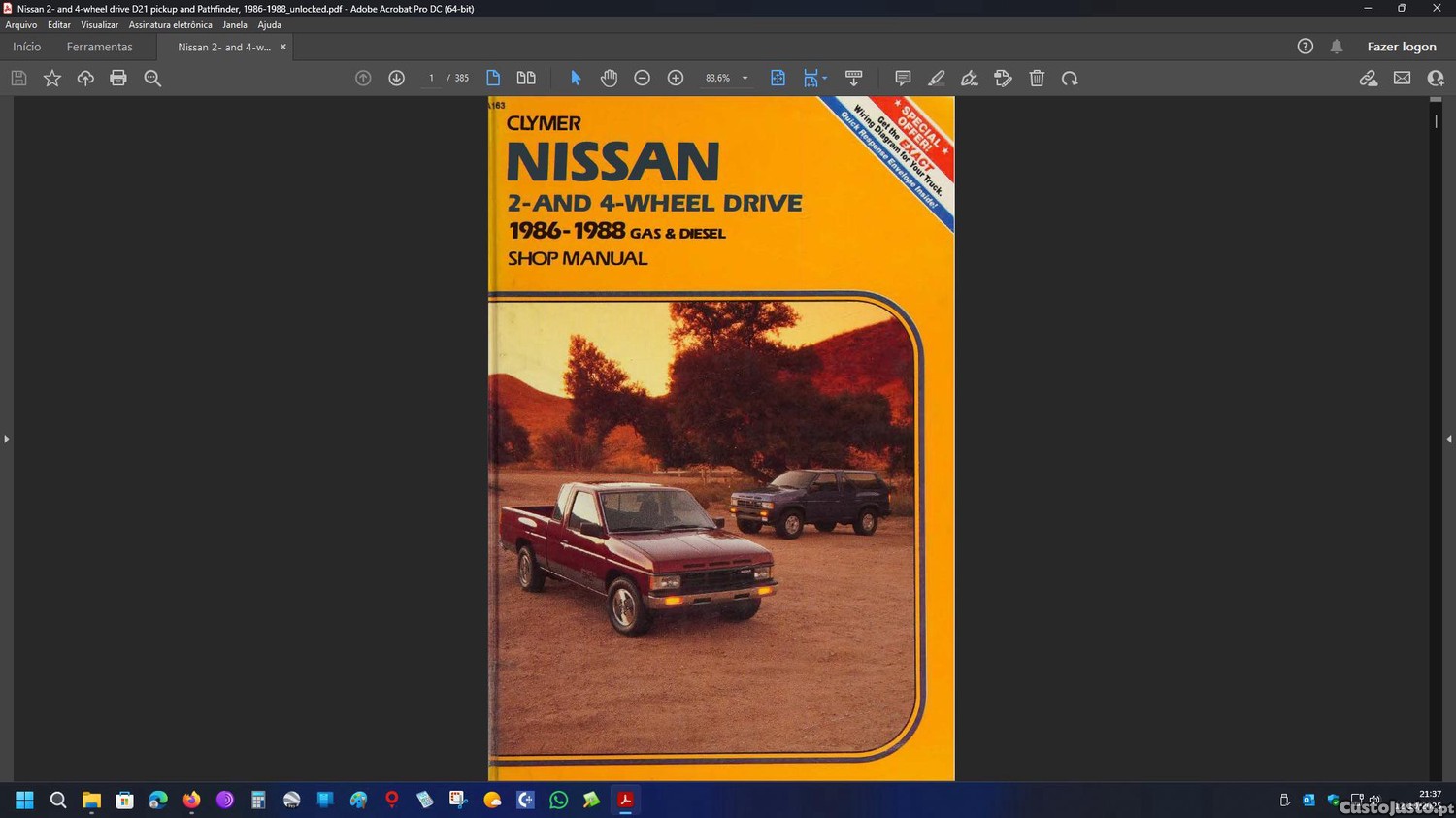The width and height of the screenshot is (1456, 818).
Task: Delete page with trash icon
Action: tap(1037, 79)
